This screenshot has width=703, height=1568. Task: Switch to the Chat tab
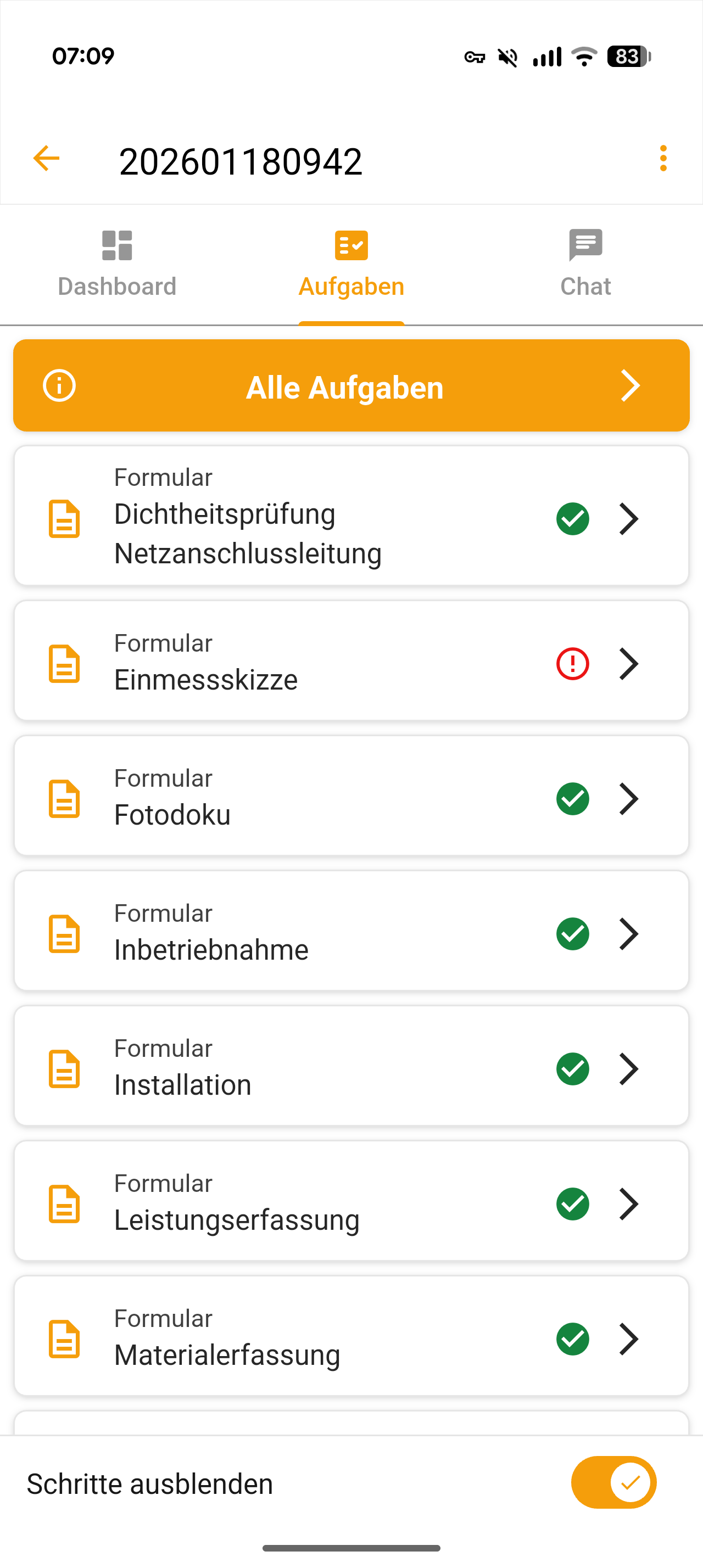click(585, 264)
